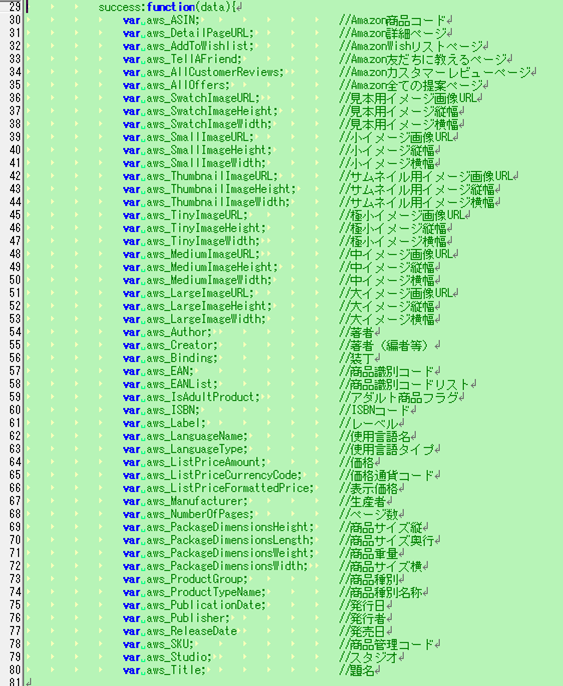Click the aws_ThumbnailImageHeight variable name
This screenshot has height=686, width=563.
(x=220, y=189)
